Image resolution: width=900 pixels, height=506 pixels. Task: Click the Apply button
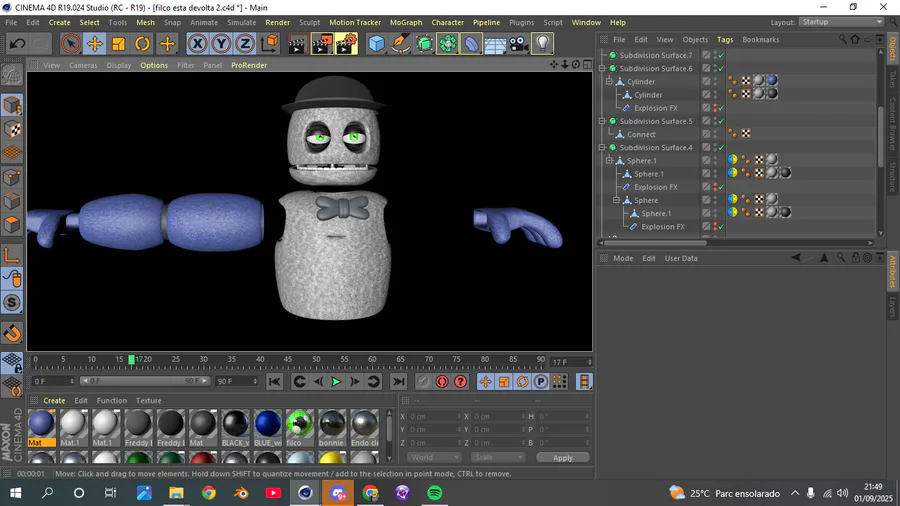tap(562, 458)
